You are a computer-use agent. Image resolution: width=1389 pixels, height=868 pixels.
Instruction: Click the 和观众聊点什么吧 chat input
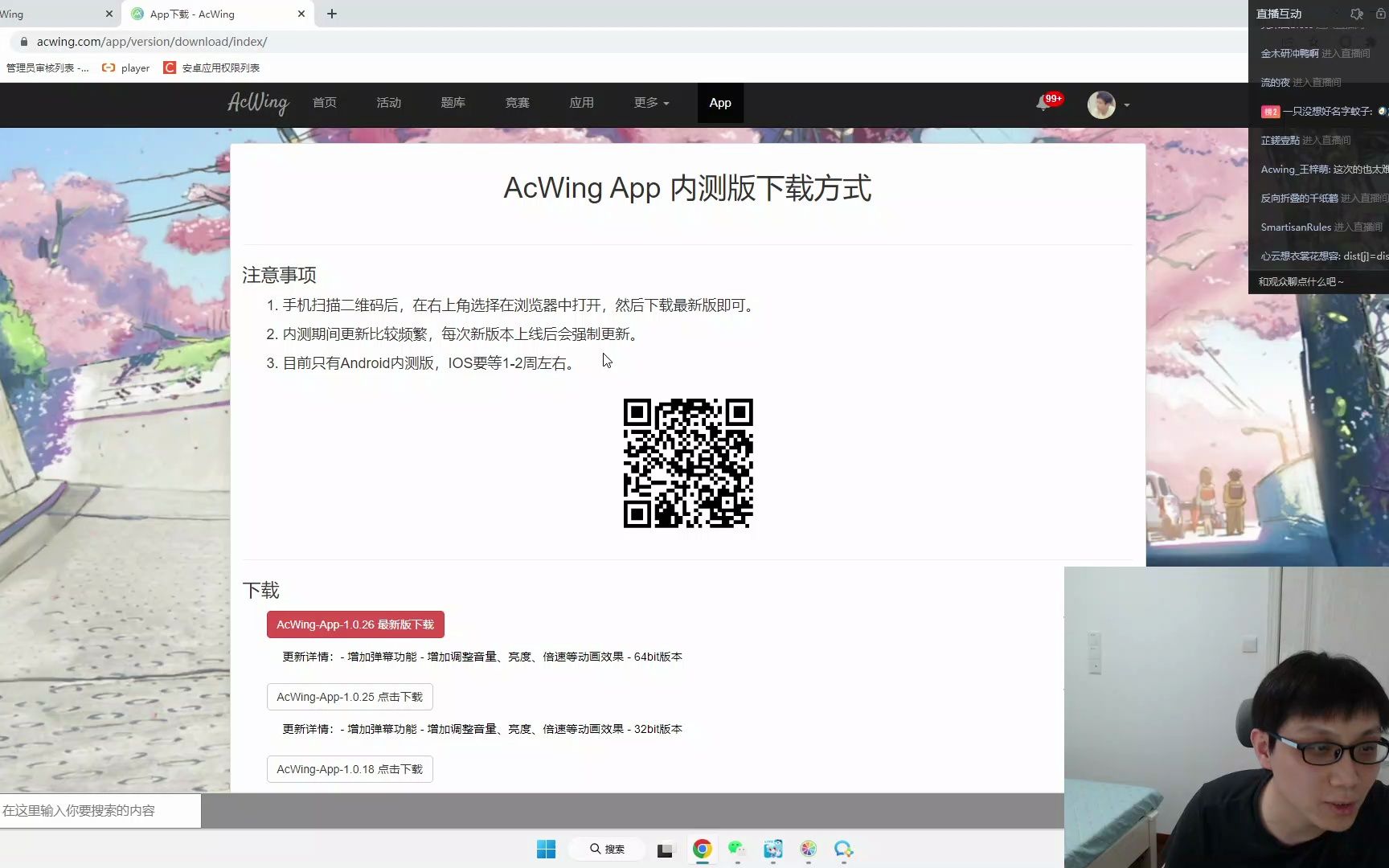[x=1318, y=282]
